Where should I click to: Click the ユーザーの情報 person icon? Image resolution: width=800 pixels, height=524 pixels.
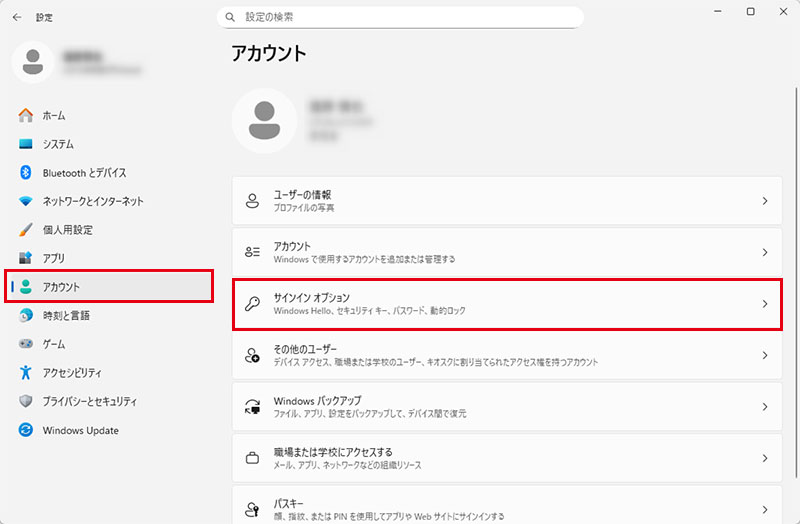tap(253, 201)
